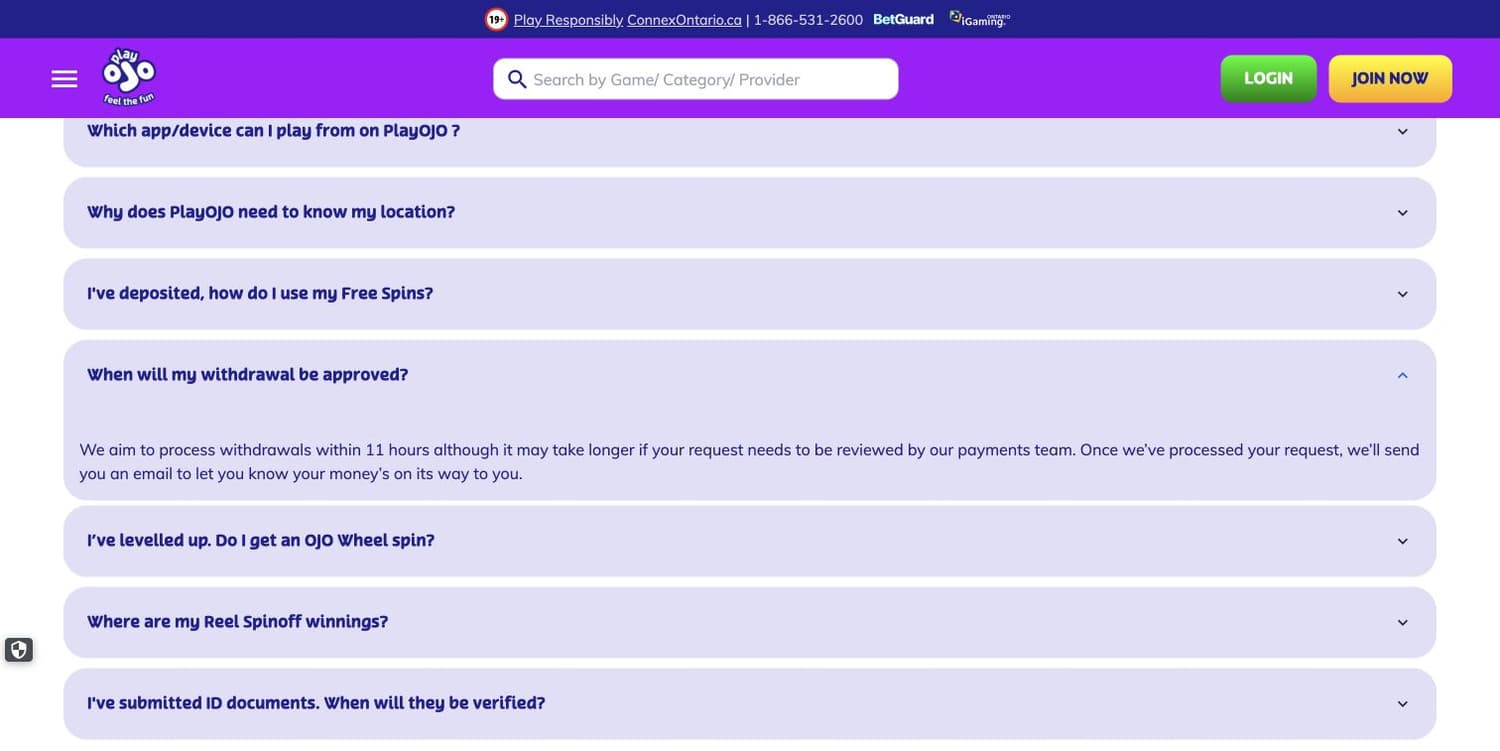Image resolution: width=1500 pixels, height=751 pixels.
Task: Open the Play Responsibly link
Action: coord(568,19)
